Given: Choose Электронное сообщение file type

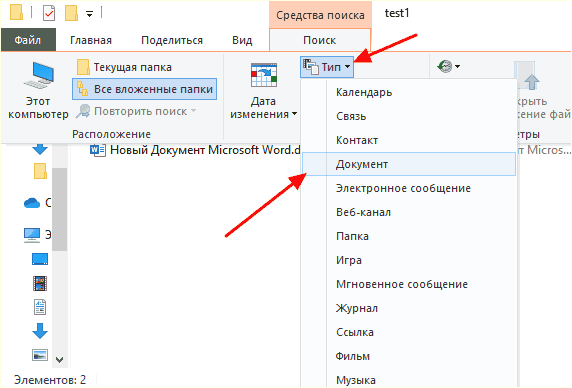Looking at the screenshot, I should [409, 188].
